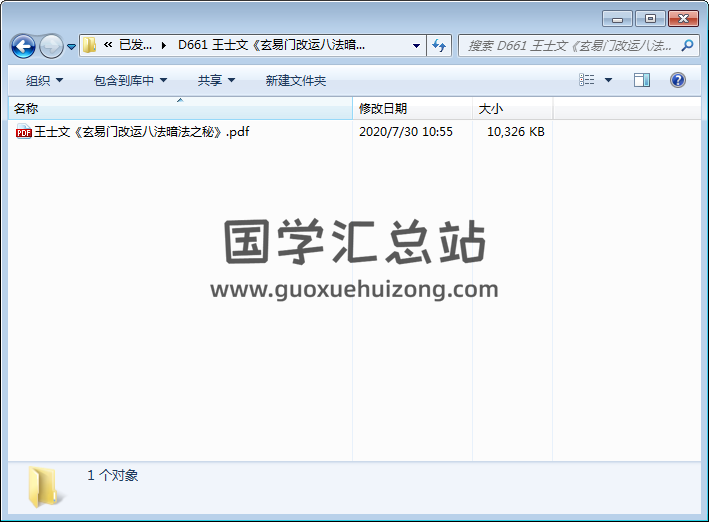The height and width of the screenshot is (522, 709).
Task: Sort by the 名称 column header
Action: coord(180,109)
